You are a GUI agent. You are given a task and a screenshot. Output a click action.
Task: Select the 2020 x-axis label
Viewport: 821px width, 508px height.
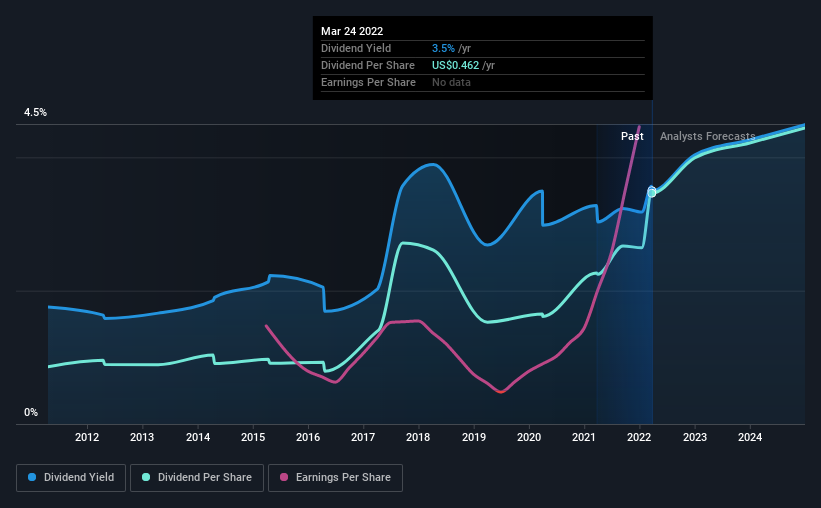[x=529, y=437]
